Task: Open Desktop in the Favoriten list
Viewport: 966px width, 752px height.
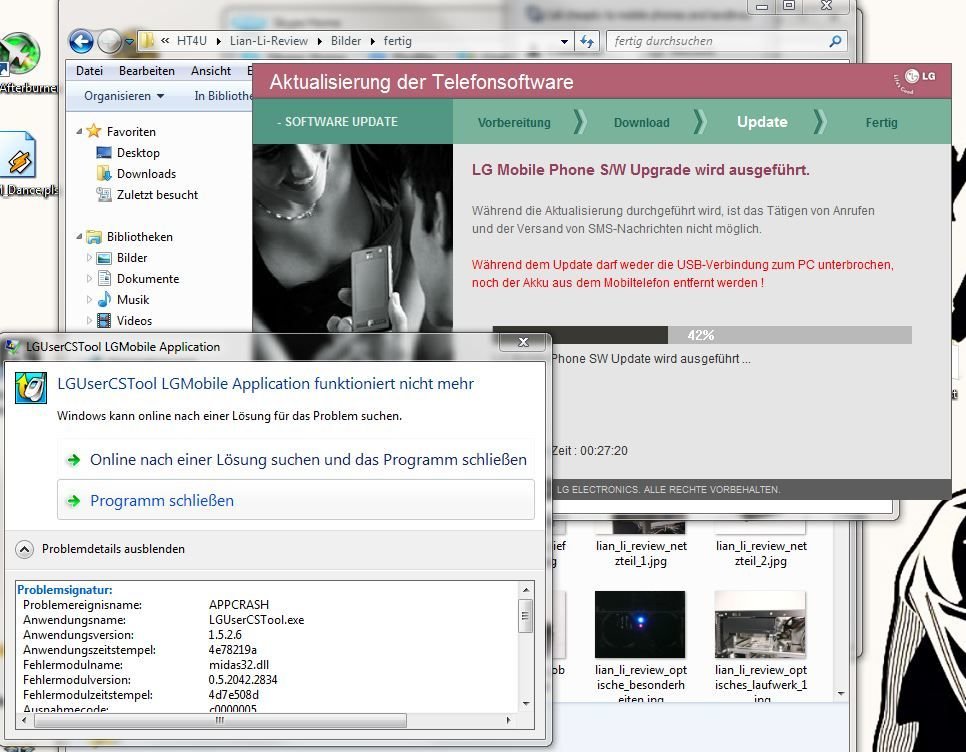Action: tap(138, 153)
